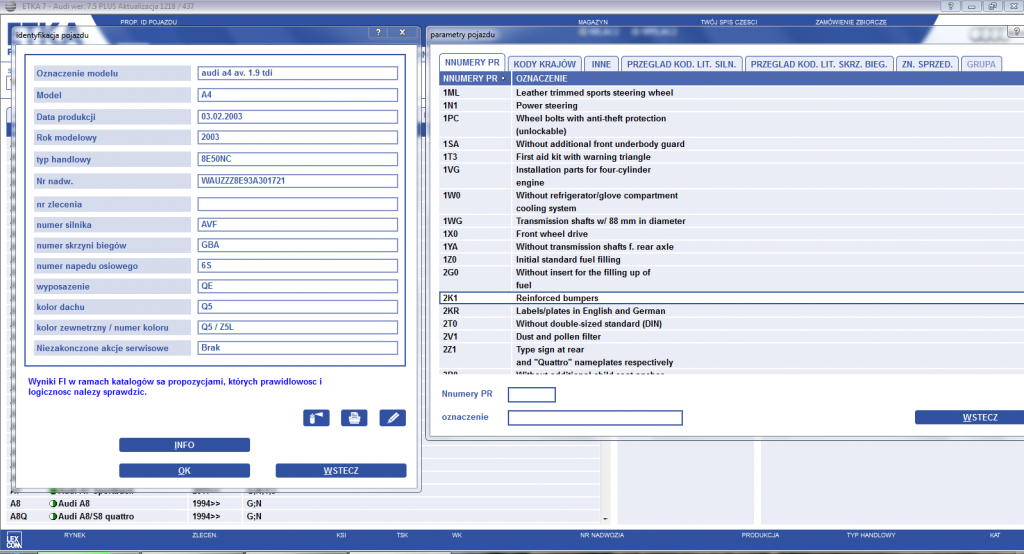Select the 1N1 Power steering row
Viewport: 1024px width, 554px height.
click(731, 106)
